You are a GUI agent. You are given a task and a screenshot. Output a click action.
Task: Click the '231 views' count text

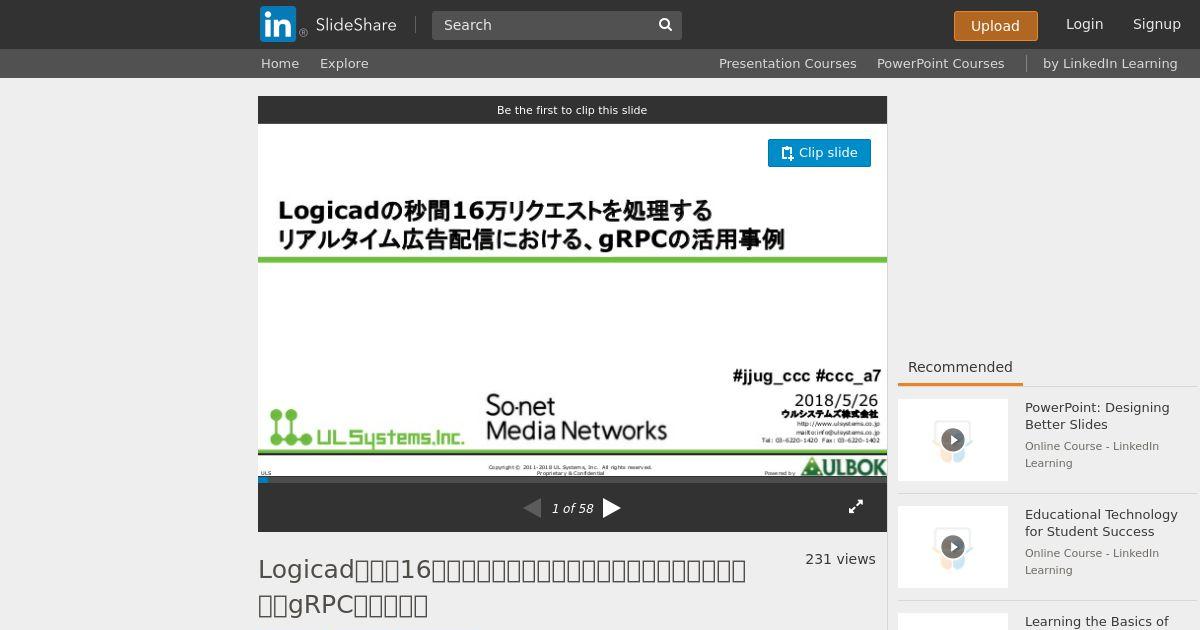pyautogui.click(x=840, y=559)
